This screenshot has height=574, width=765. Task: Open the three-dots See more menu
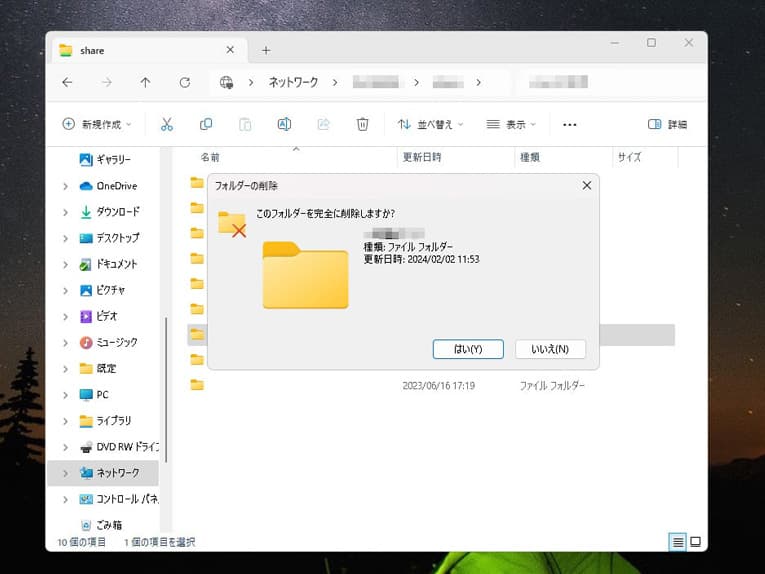pyautogui.click(x=570, y=125)
